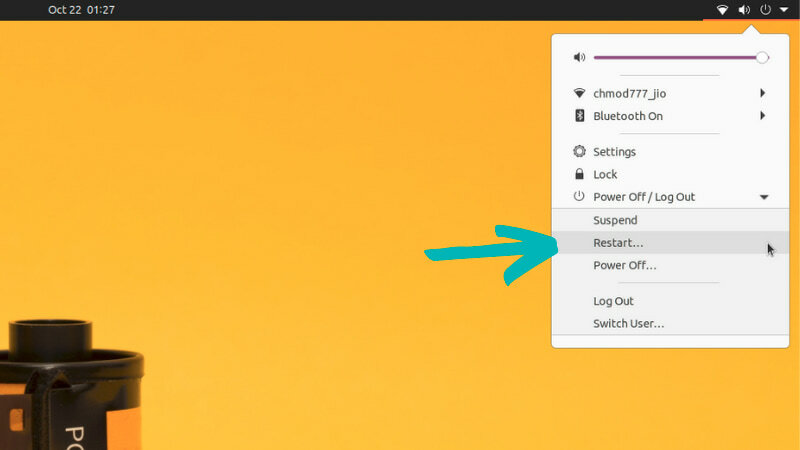Click the power icon in top bar
Viewport: 800px width, 450px height.
coord(765,10)
